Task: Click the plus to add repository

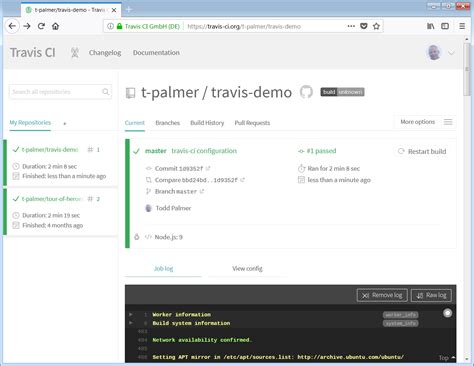Action: (x=65, y=124)
